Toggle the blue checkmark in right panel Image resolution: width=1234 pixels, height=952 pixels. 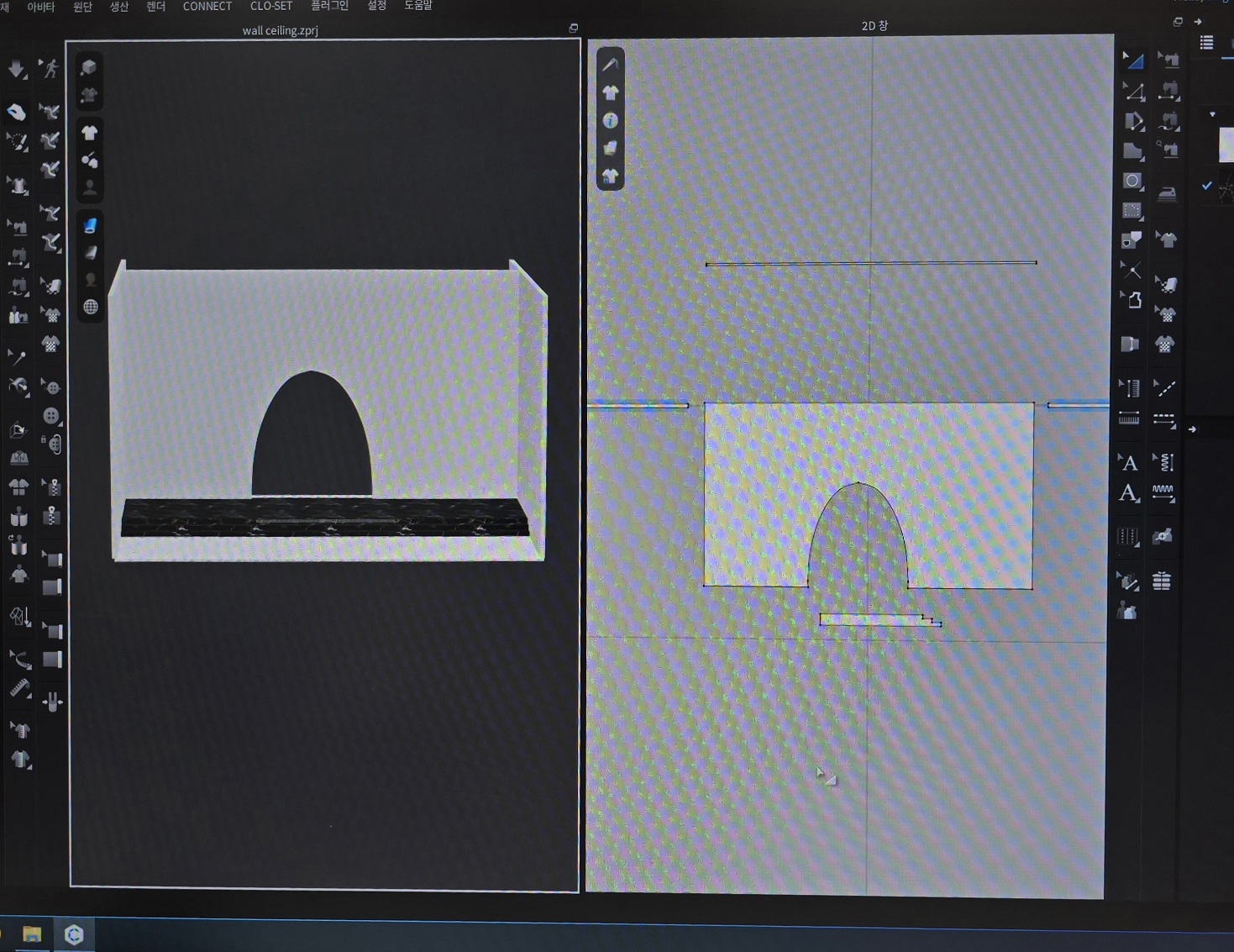coord(1206,186)
